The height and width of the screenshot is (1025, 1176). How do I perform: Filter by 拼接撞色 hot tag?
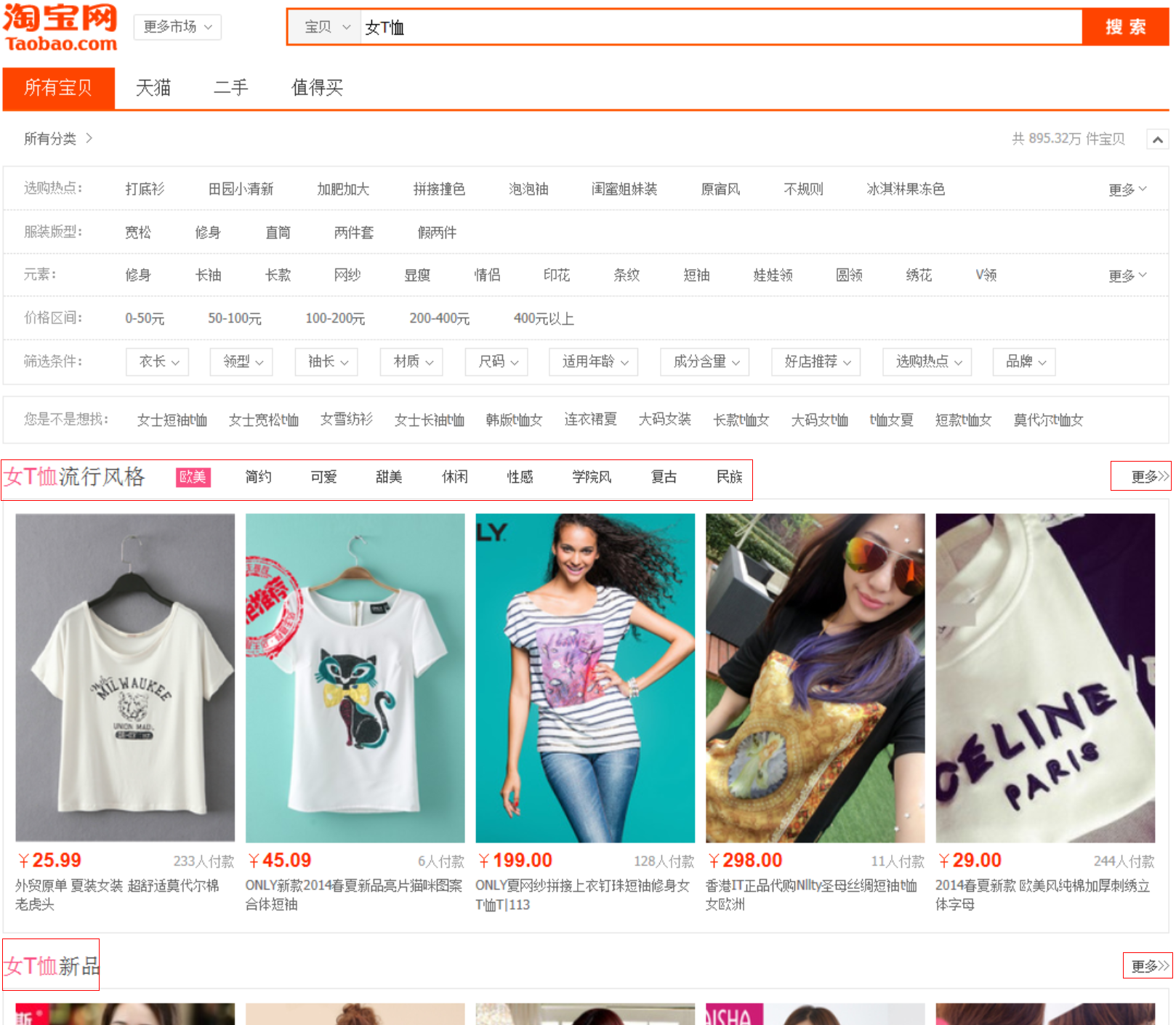pyautogui.click(x=439, y=189)
